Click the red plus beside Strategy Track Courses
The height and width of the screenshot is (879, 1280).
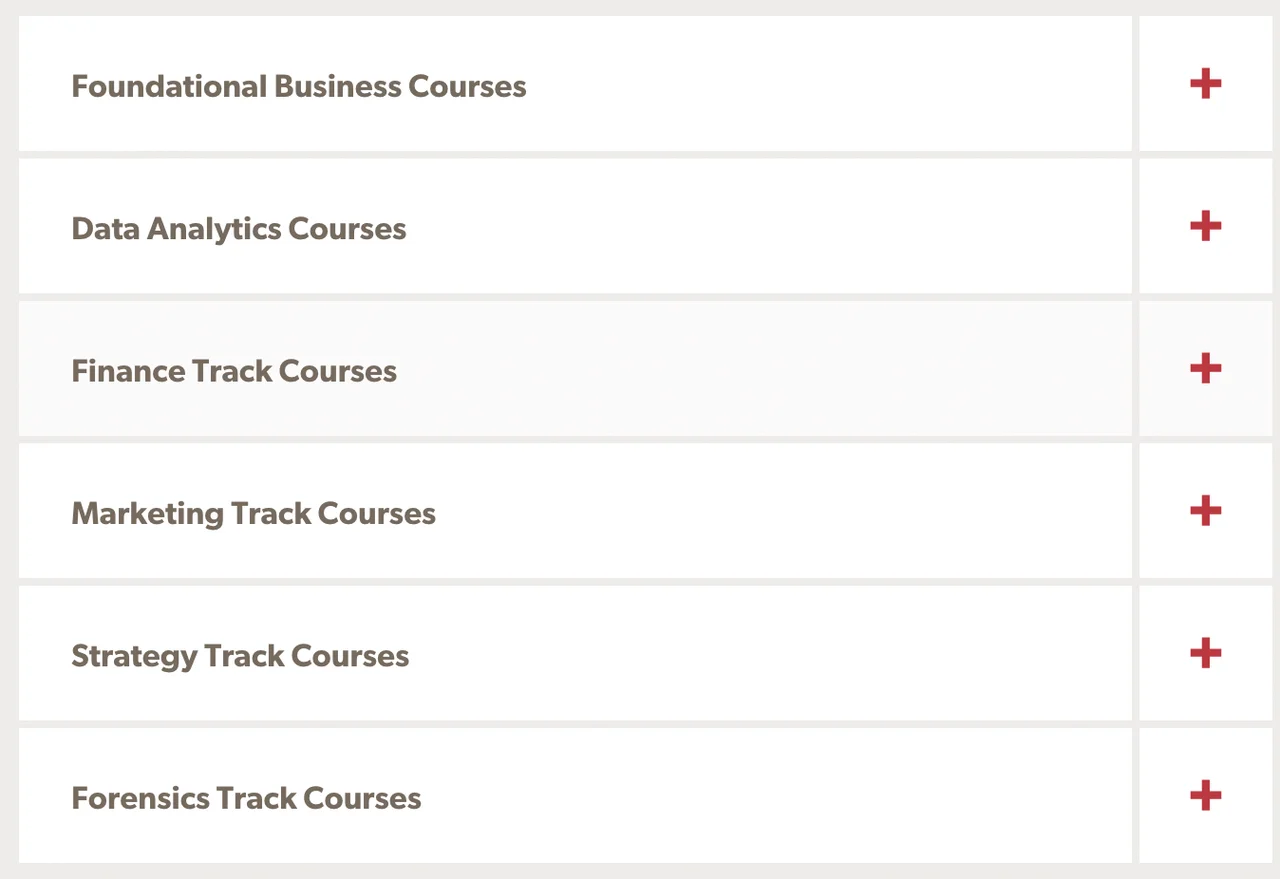tap(1205, 654)
